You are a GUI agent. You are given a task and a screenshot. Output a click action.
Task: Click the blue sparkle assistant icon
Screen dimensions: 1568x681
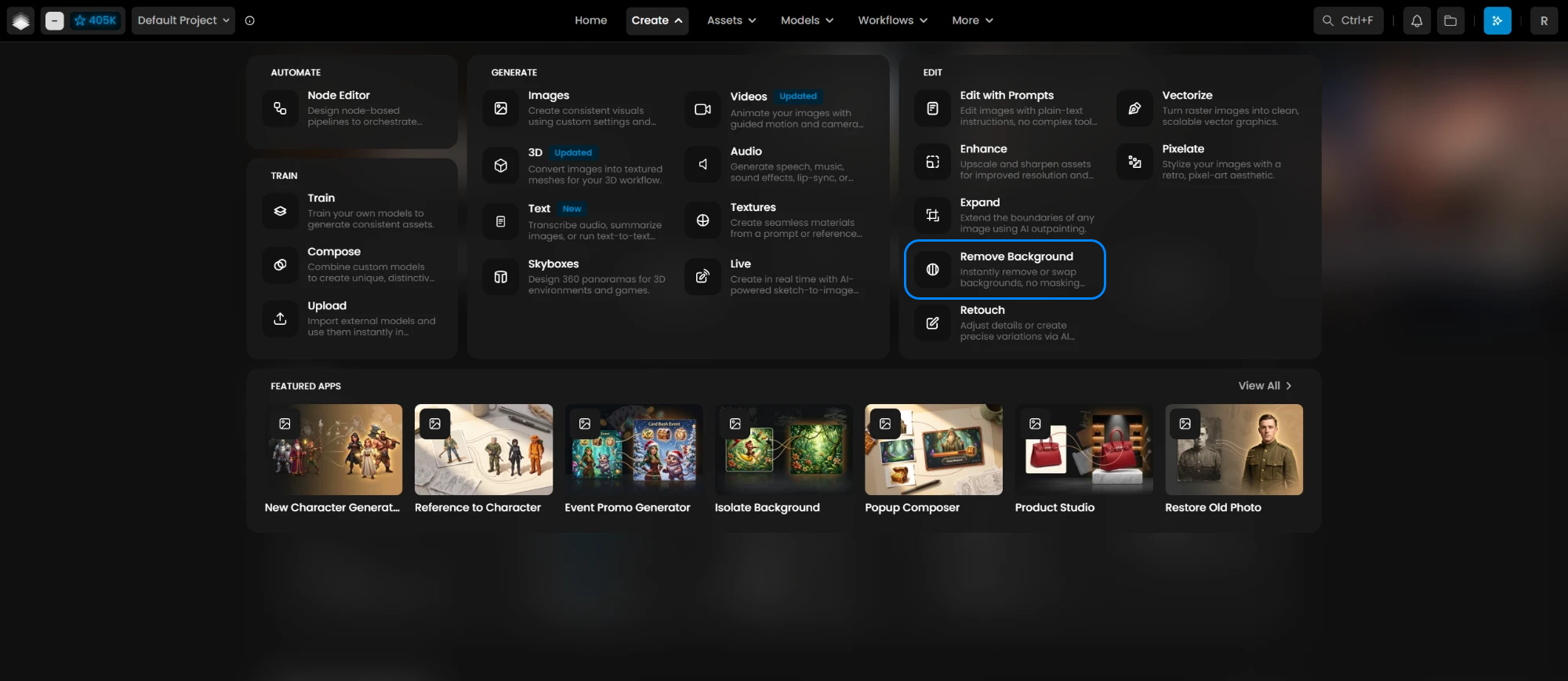click(1497, 21)
